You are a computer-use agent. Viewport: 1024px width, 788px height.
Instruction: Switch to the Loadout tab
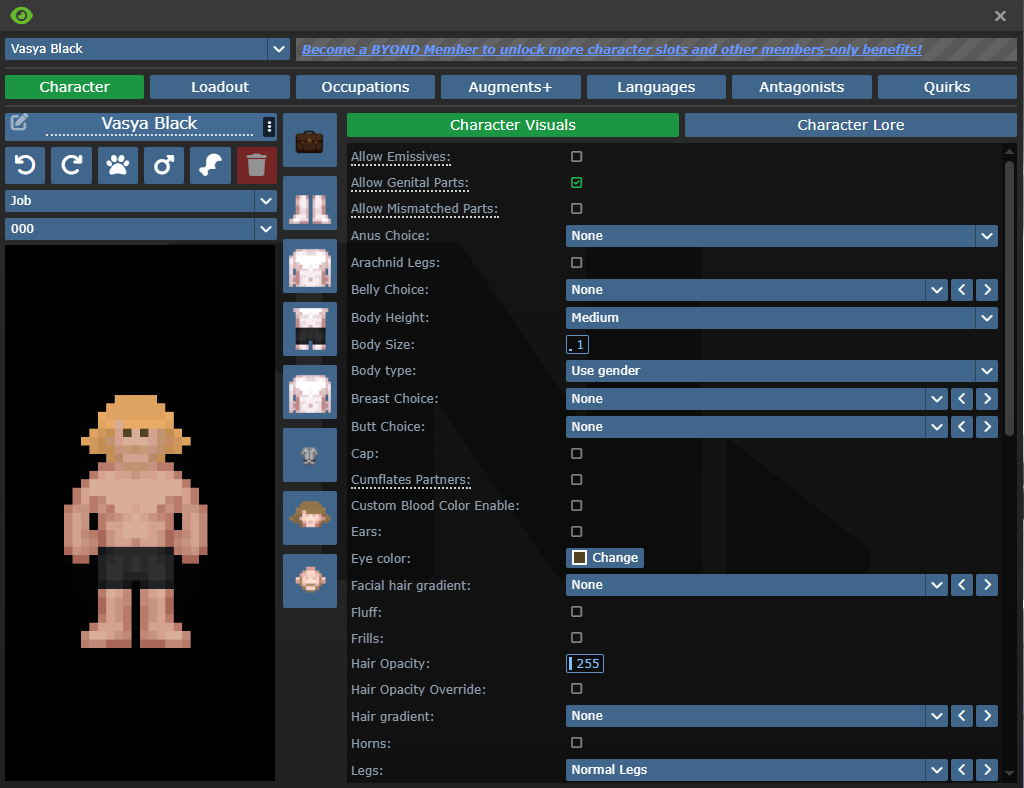pyautogui.click(x=220, y=87)
